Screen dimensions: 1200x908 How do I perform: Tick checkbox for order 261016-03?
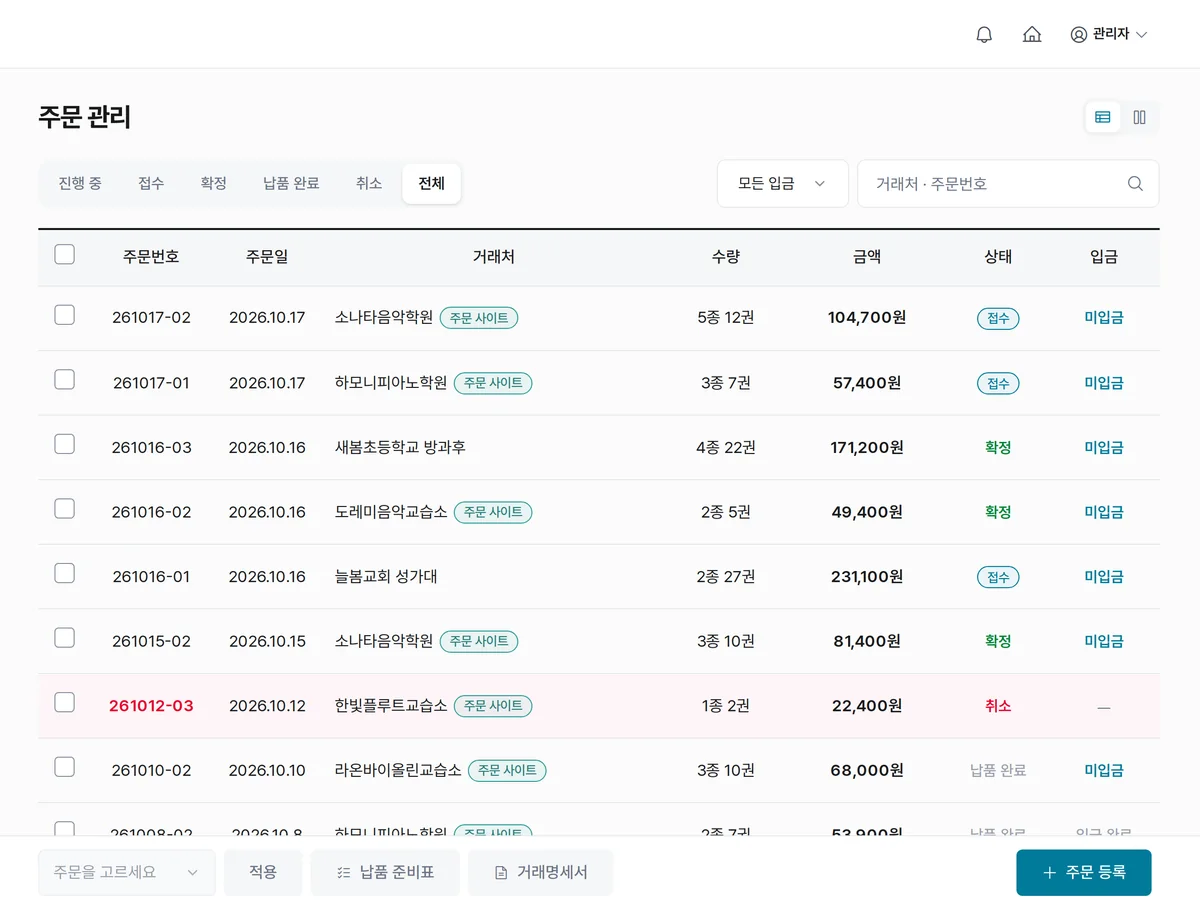pos(64,445)
